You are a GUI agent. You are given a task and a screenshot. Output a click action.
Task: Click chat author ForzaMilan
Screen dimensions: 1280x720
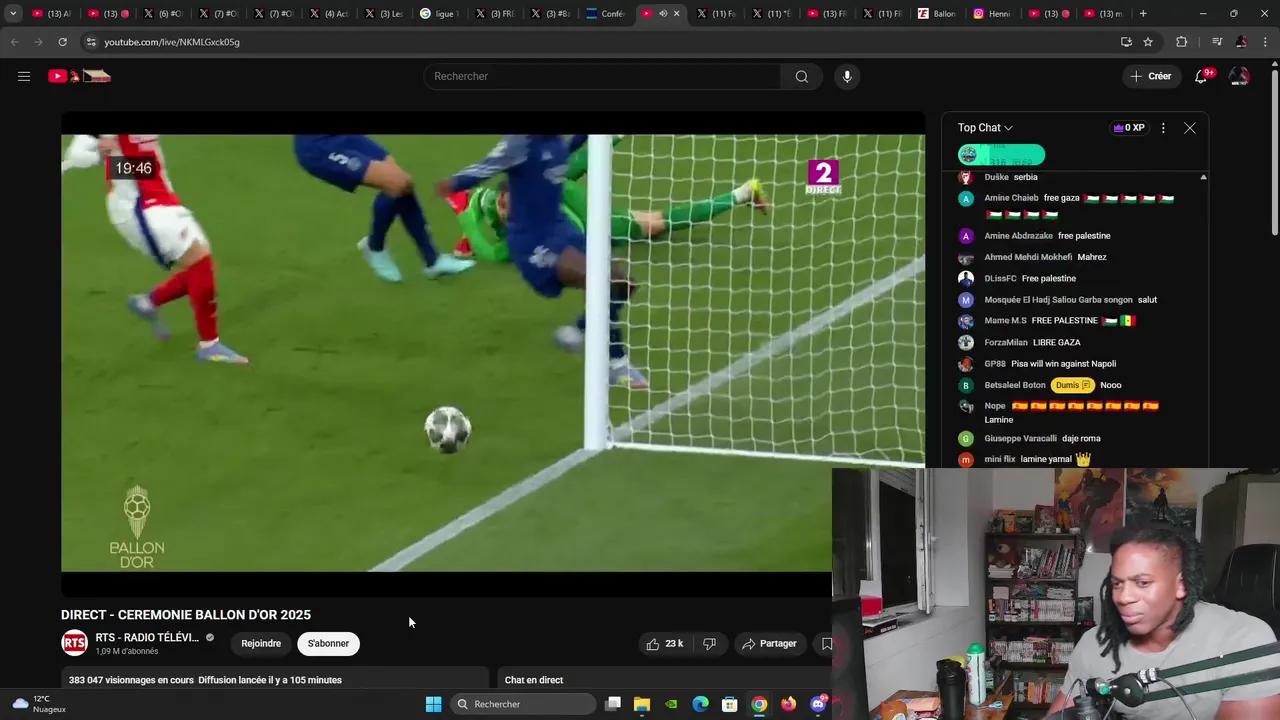1006,342
